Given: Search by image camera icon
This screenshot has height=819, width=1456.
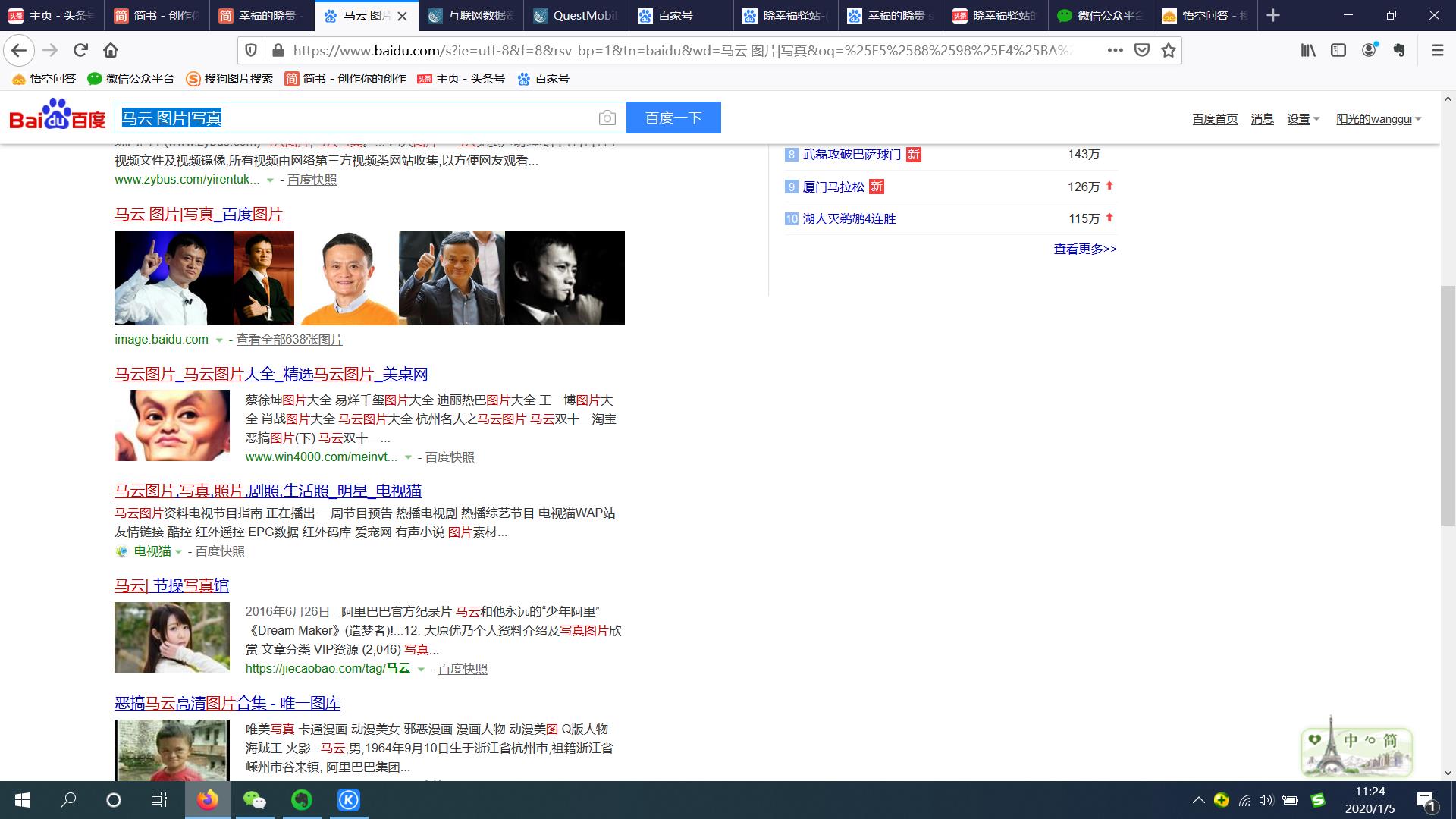Looking at the screenshot, I should 607,118.
